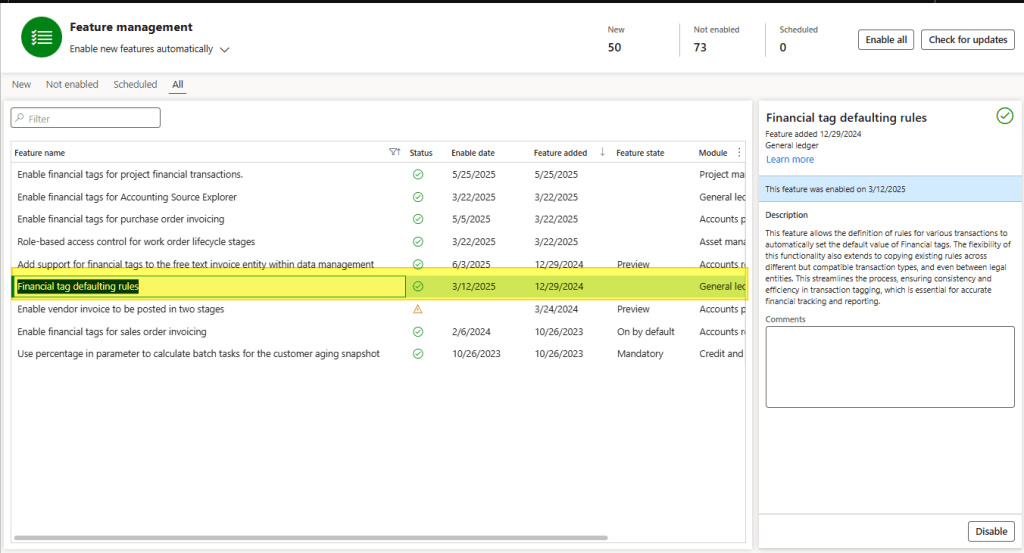This screenshot has width=1024, height=553.
Task: Click the sort arrow beside Feature added
Action: point(602,153)
